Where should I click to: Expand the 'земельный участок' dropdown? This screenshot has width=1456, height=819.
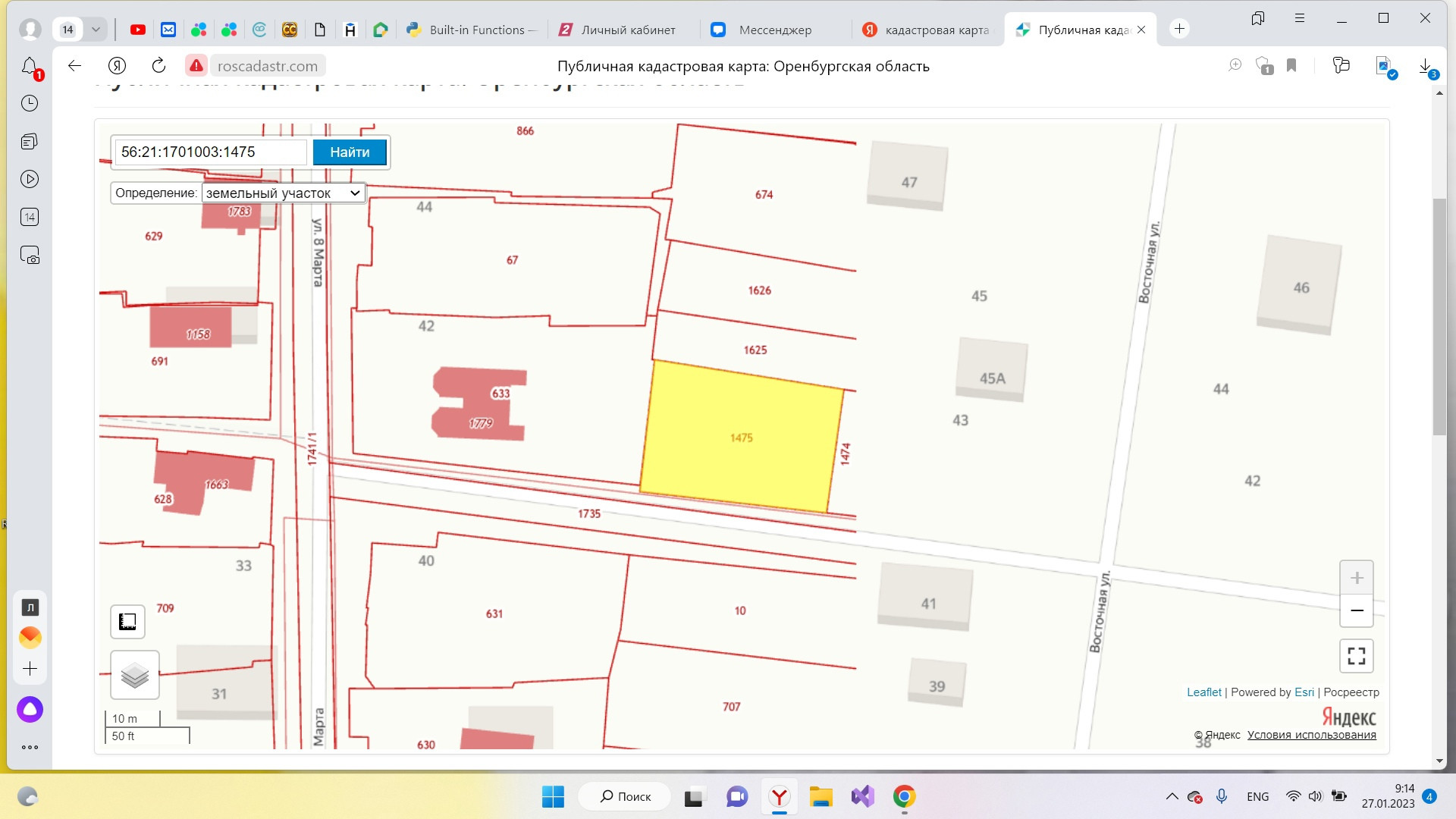click(284, 193)
